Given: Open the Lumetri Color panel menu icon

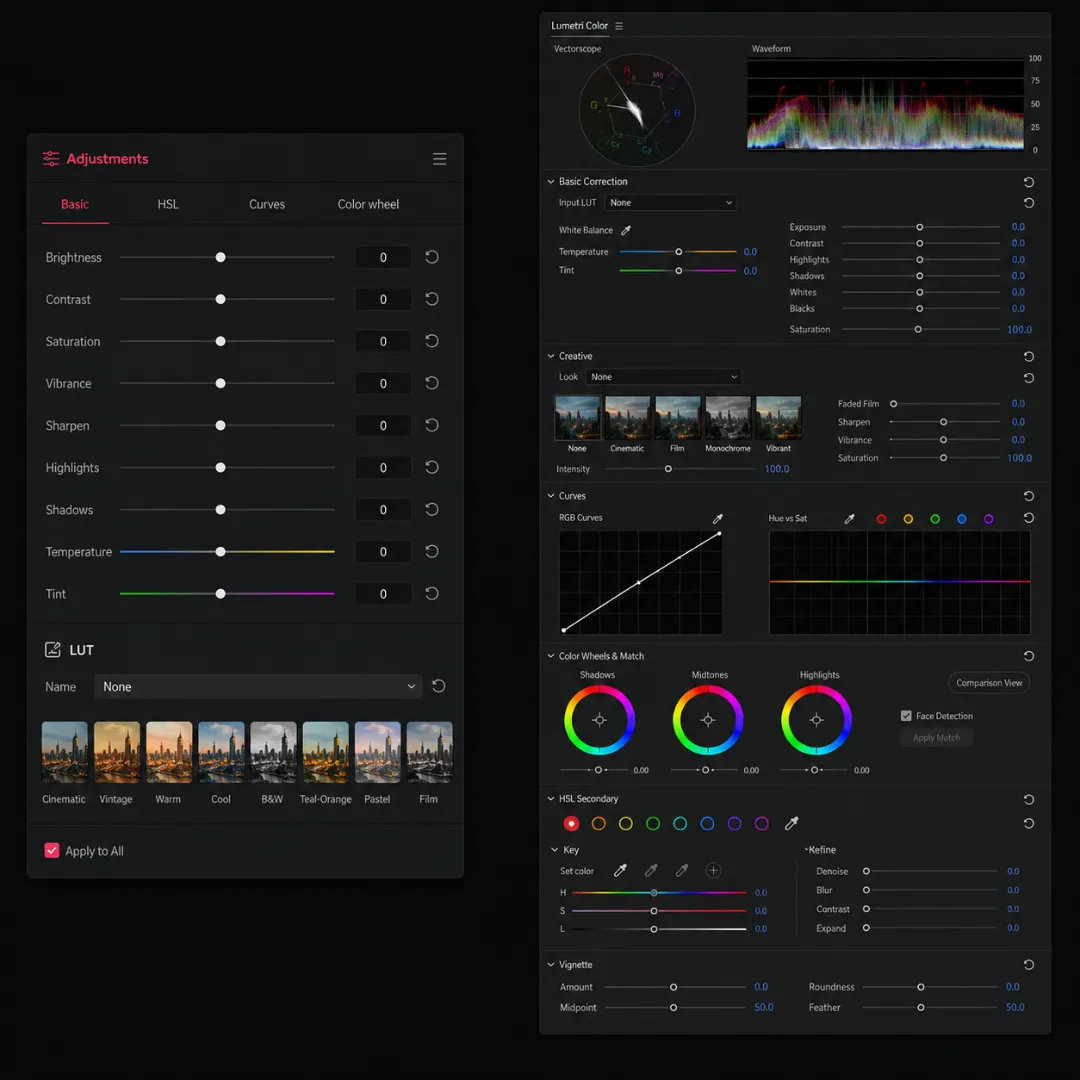Looking at the screenshot, I should 619,26.
